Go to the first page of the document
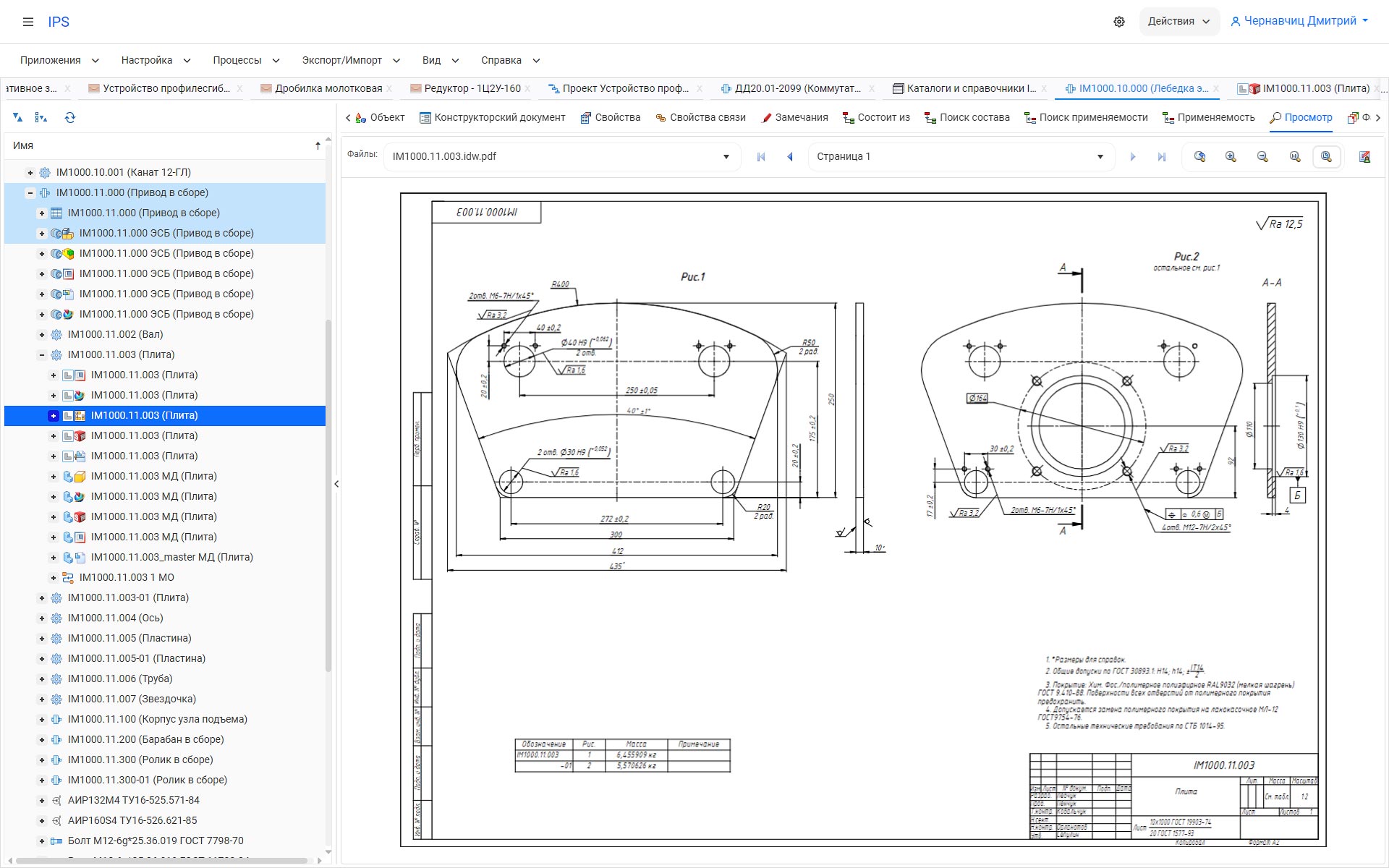 [x=760, y=157]
